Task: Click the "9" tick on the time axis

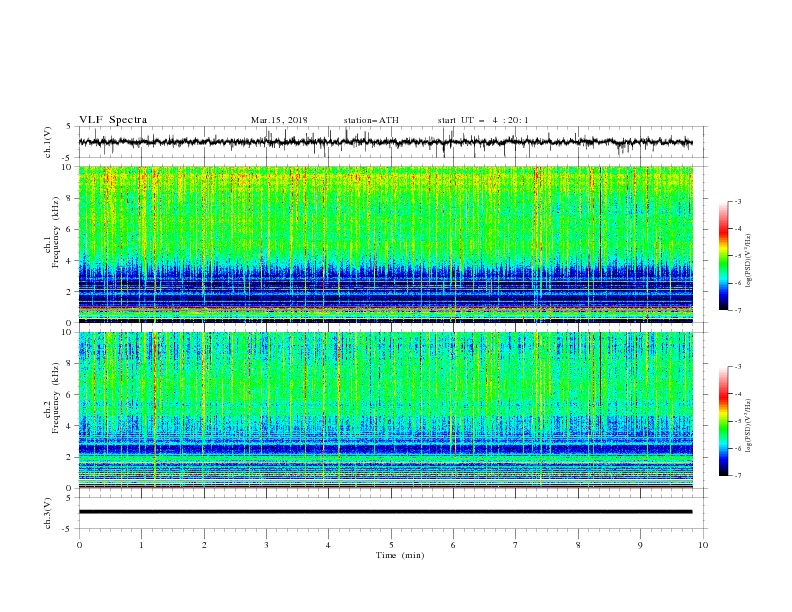Action: point(640,545)
